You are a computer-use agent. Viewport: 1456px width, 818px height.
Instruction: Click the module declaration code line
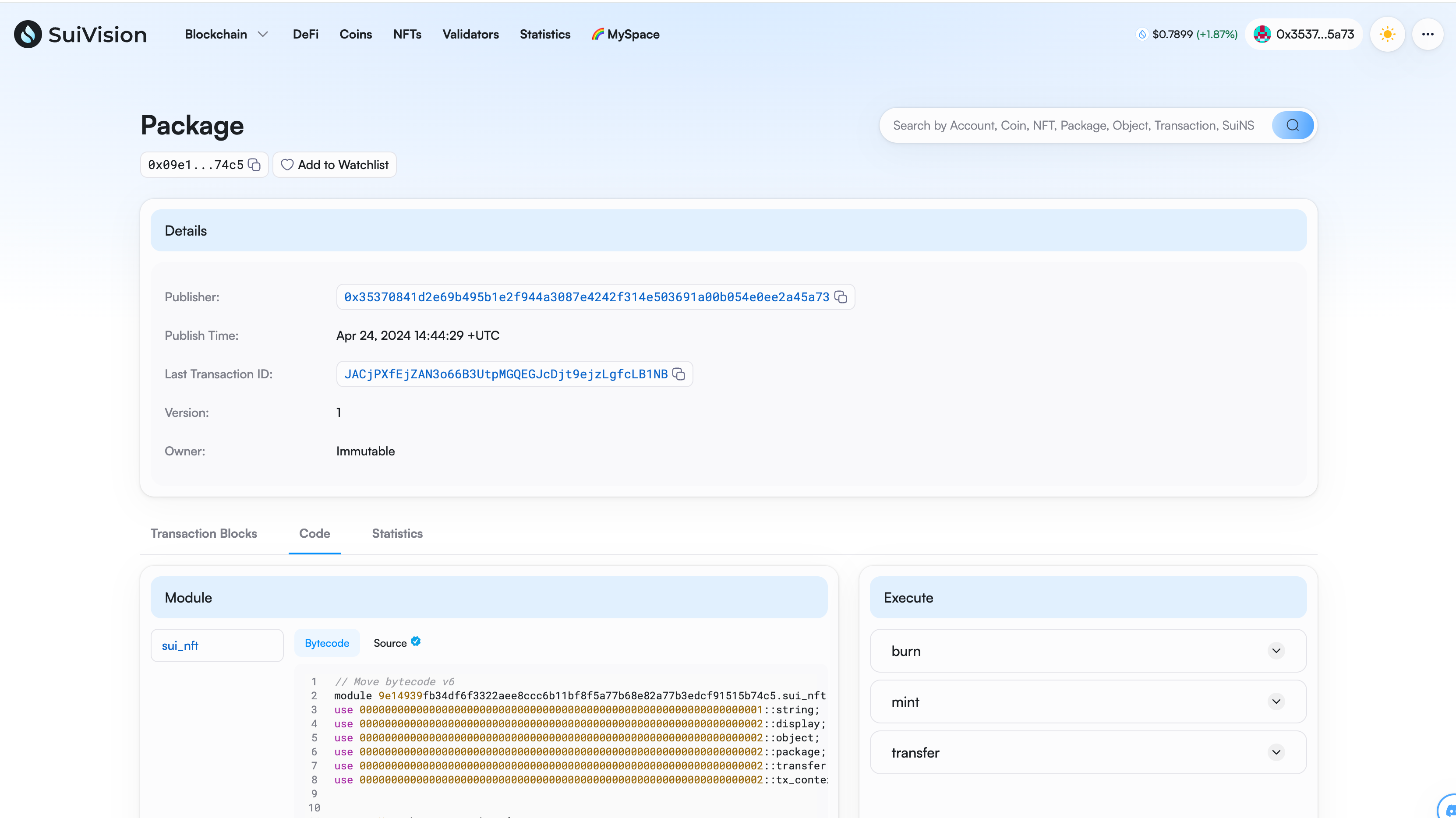(580, 696)
